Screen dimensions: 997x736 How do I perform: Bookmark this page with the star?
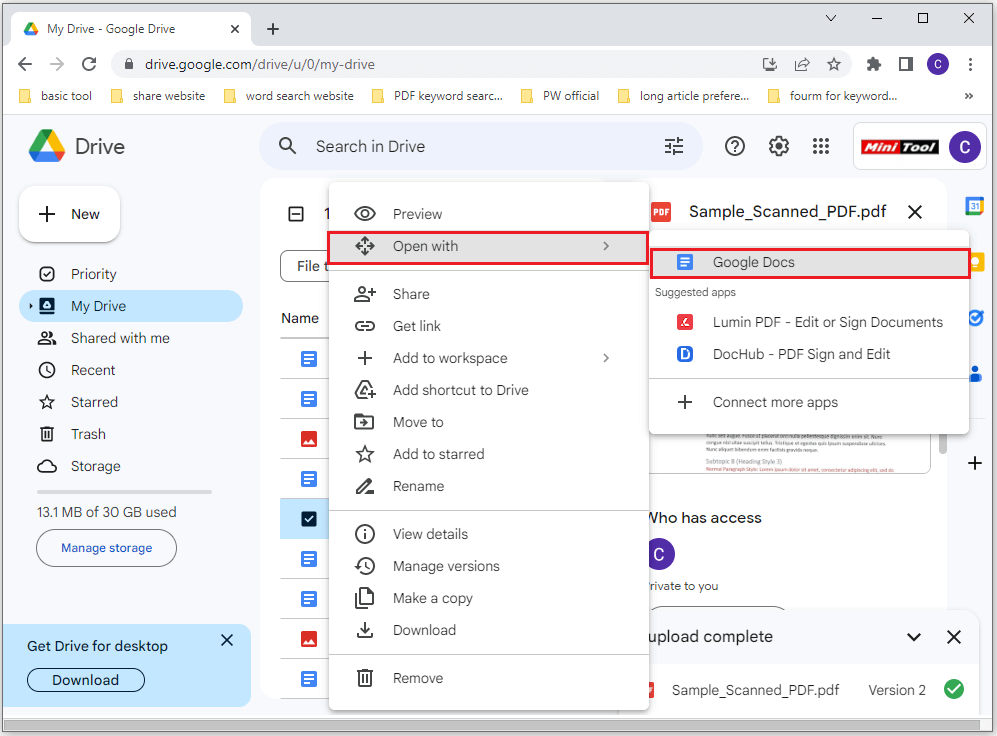(x=834, y=64)
